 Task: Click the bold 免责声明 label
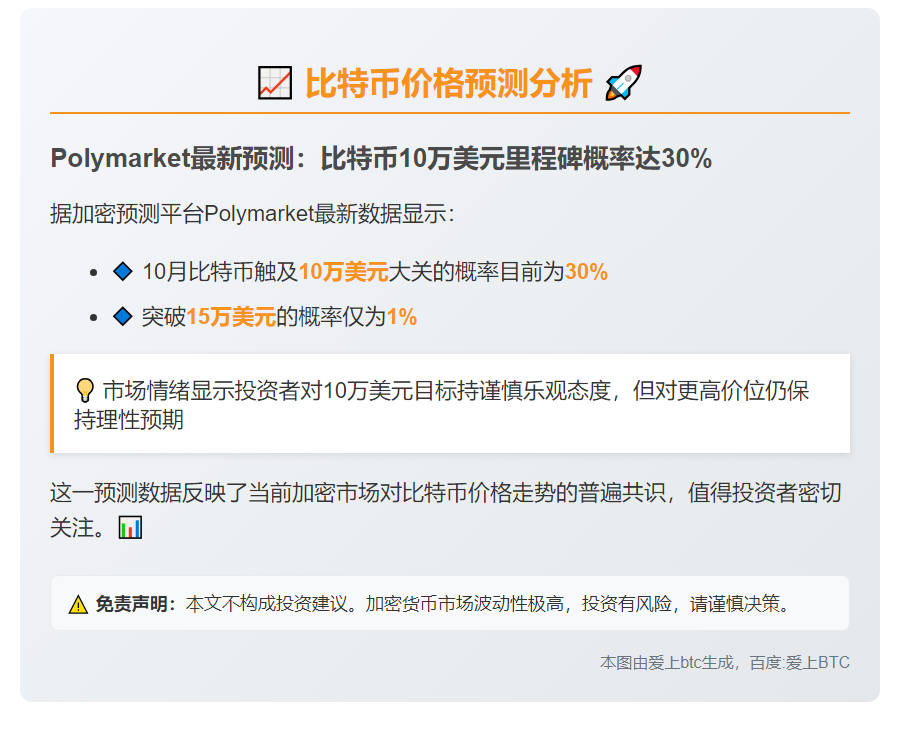(x=136, y=604)
